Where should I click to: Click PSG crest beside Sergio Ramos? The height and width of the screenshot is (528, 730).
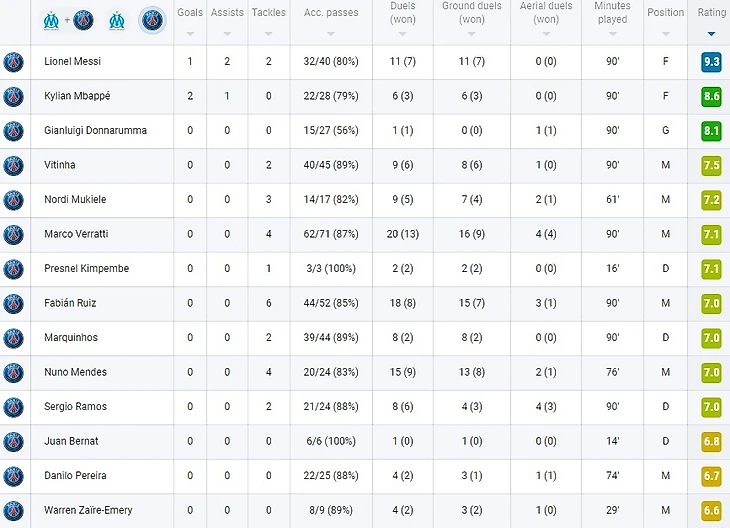pyautogui.click(x=13, y=407)
